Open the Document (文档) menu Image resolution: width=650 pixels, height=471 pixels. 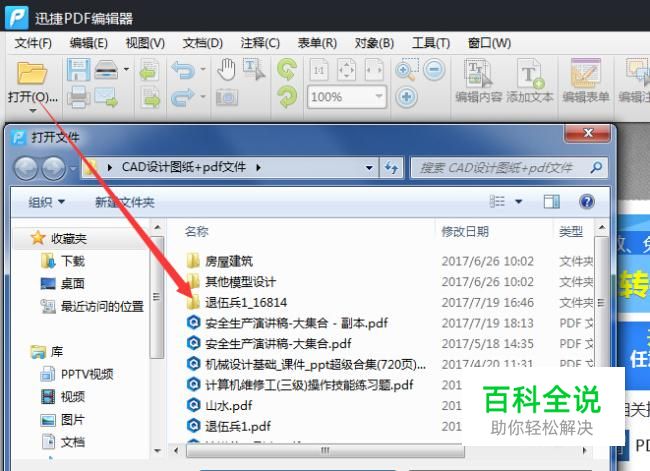[x=202, y=43]
